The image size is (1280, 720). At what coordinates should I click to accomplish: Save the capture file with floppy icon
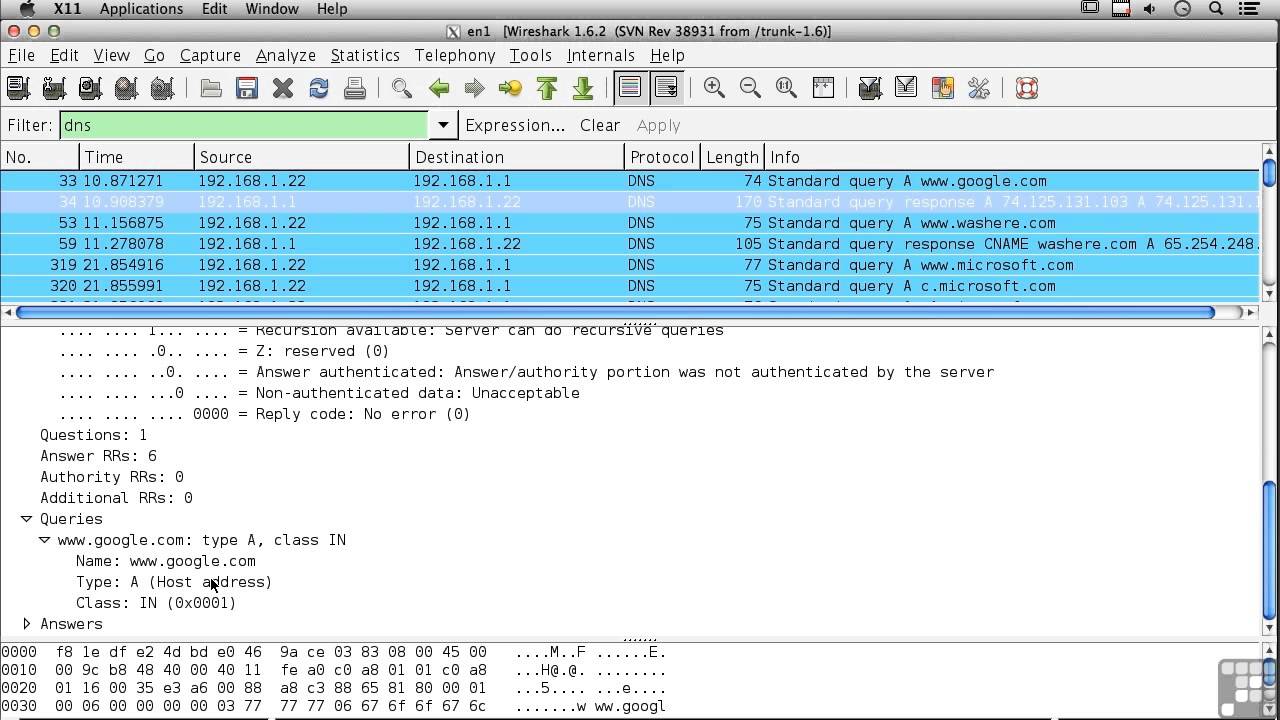click(247, 88)
